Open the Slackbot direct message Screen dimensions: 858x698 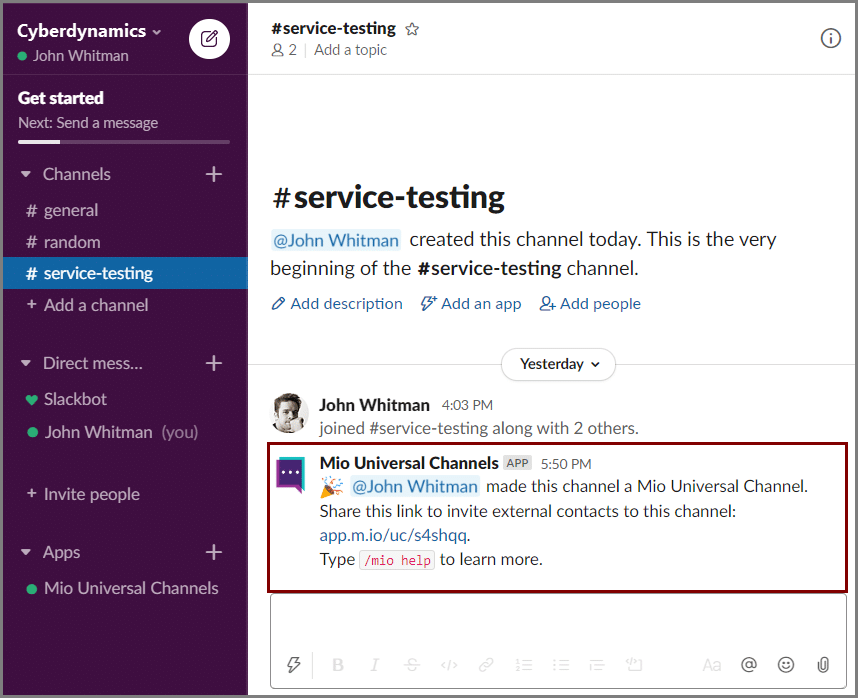click(x=125, y=399)
